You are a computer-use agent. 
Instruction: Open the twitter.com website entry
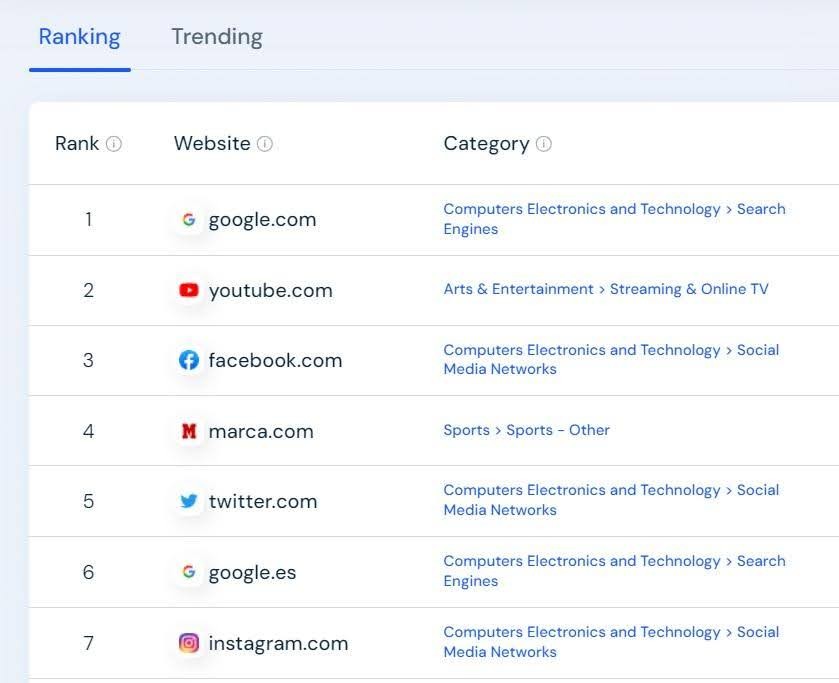[263, 502]
